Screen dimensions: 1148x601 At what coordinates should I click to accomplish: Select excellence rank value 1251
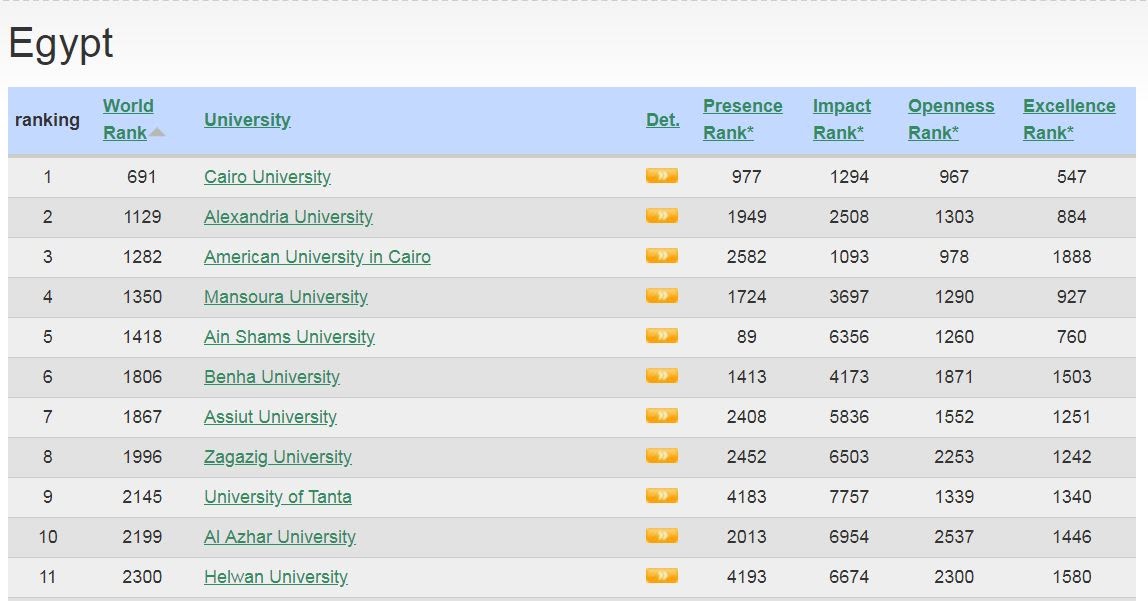pyautogui.click(x=1072, y=417)
